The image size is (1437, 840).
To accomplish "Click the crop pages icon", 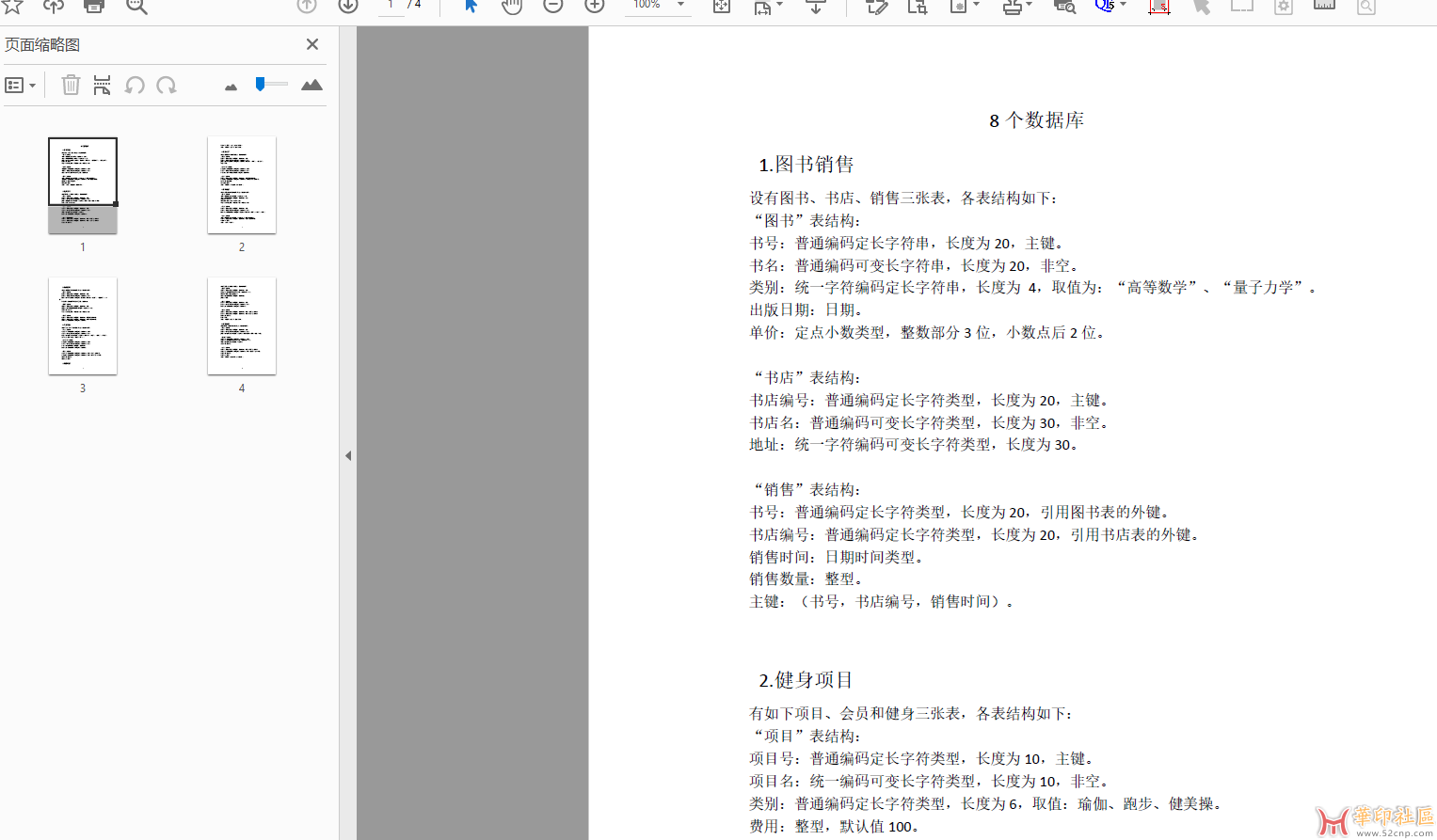I will [918, 6].
